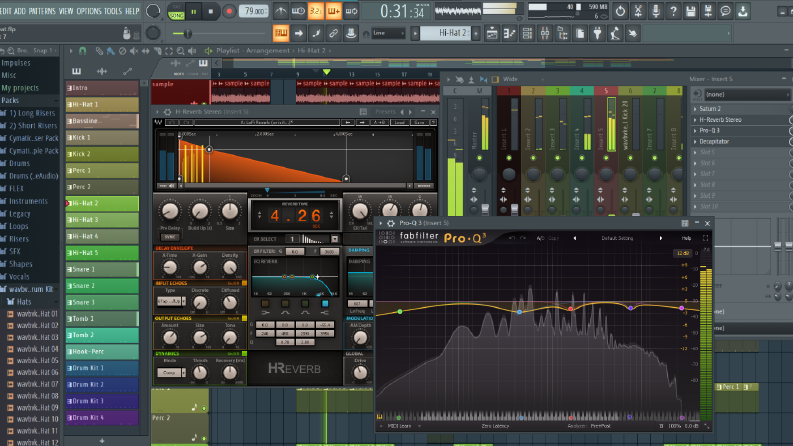Expand the Vocals folder in browser
This screenshot has height=446, width=793.
coord(19,277)
